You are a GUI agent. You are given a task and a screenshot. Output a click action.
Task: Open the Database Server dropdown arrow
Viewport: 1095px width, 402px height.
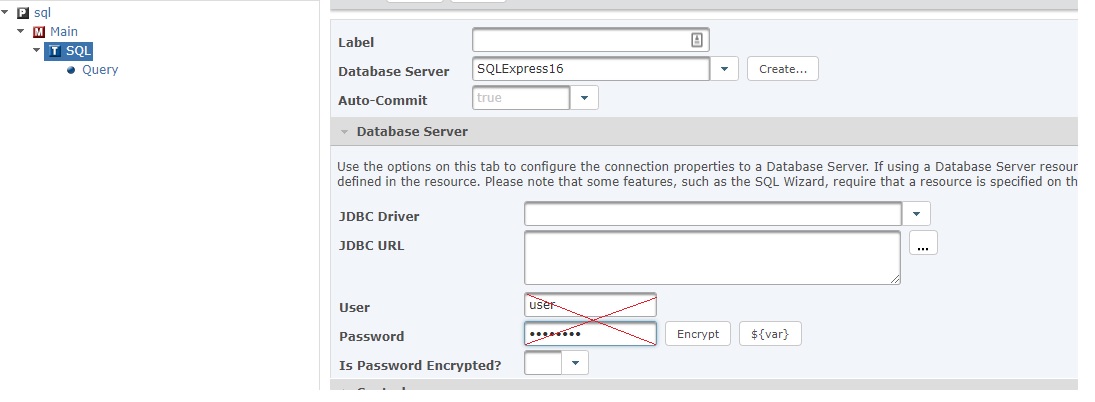pyautogui.click(x=725, y=70)
